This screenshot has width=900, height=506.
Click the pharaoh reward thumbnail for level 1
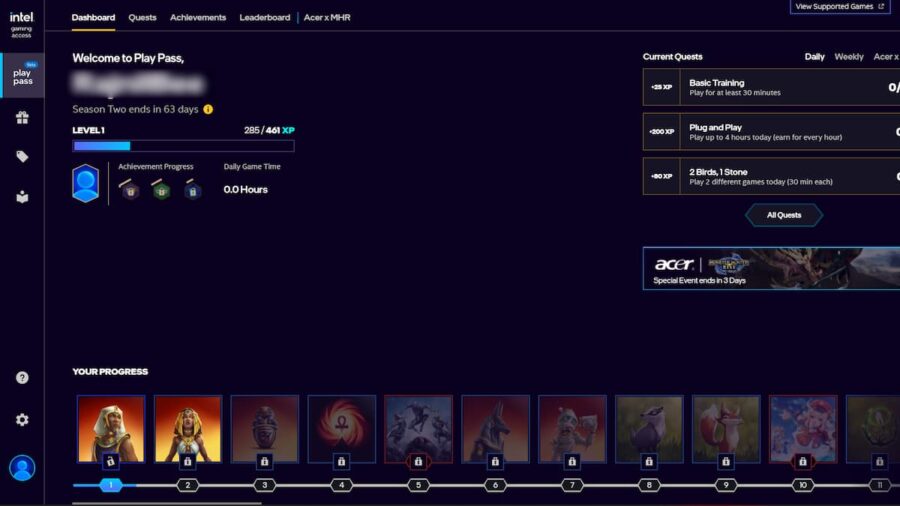[x=111, y=429]
